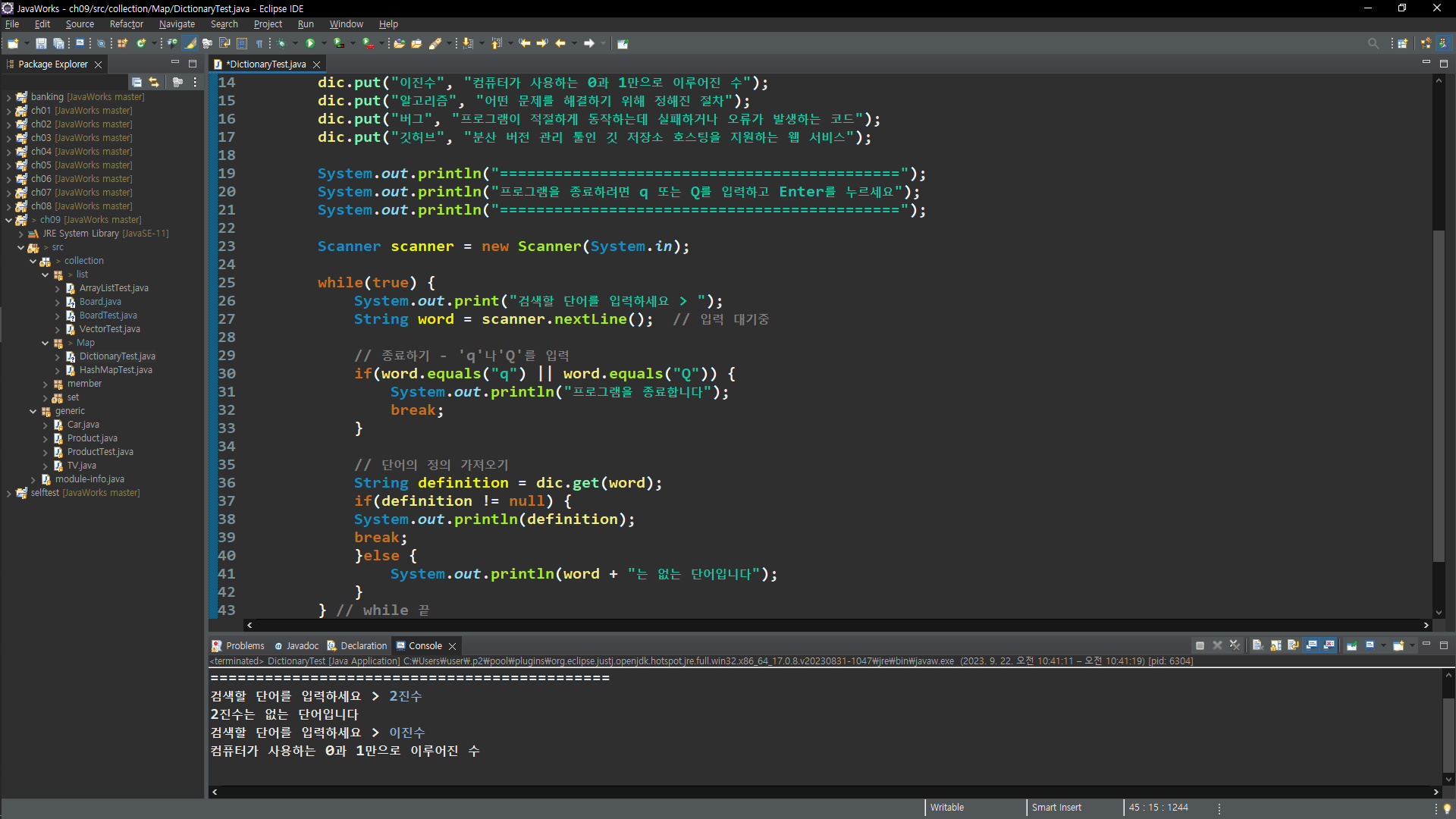Click the Debug bug icon
The image size is (1456, 819).
282,43
